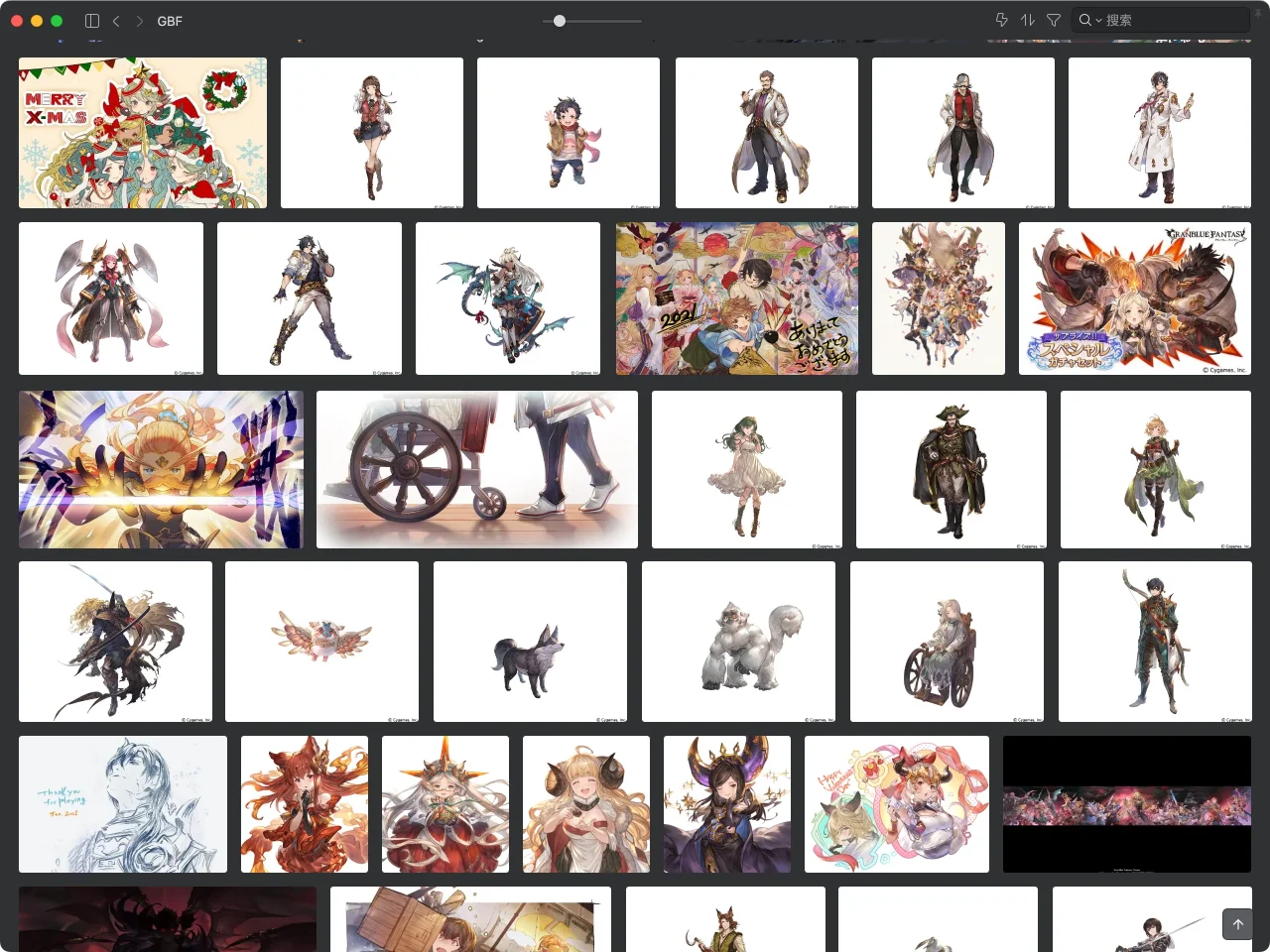
Task: Open the dark-haired man with glove thumbnail
Action: pos(310,298)
